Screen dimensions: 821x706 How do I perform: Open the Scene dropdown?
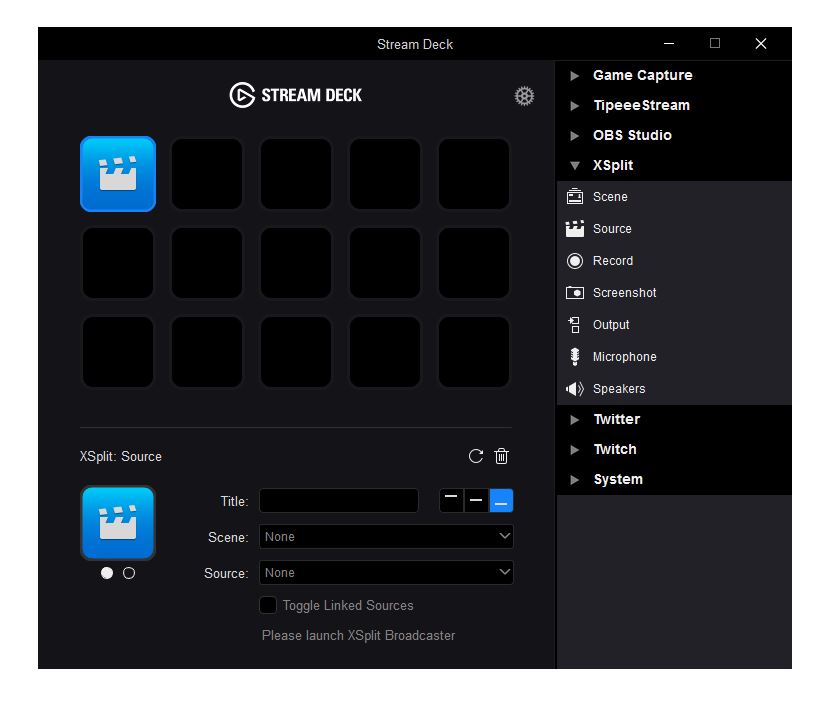tap(386, 536)
